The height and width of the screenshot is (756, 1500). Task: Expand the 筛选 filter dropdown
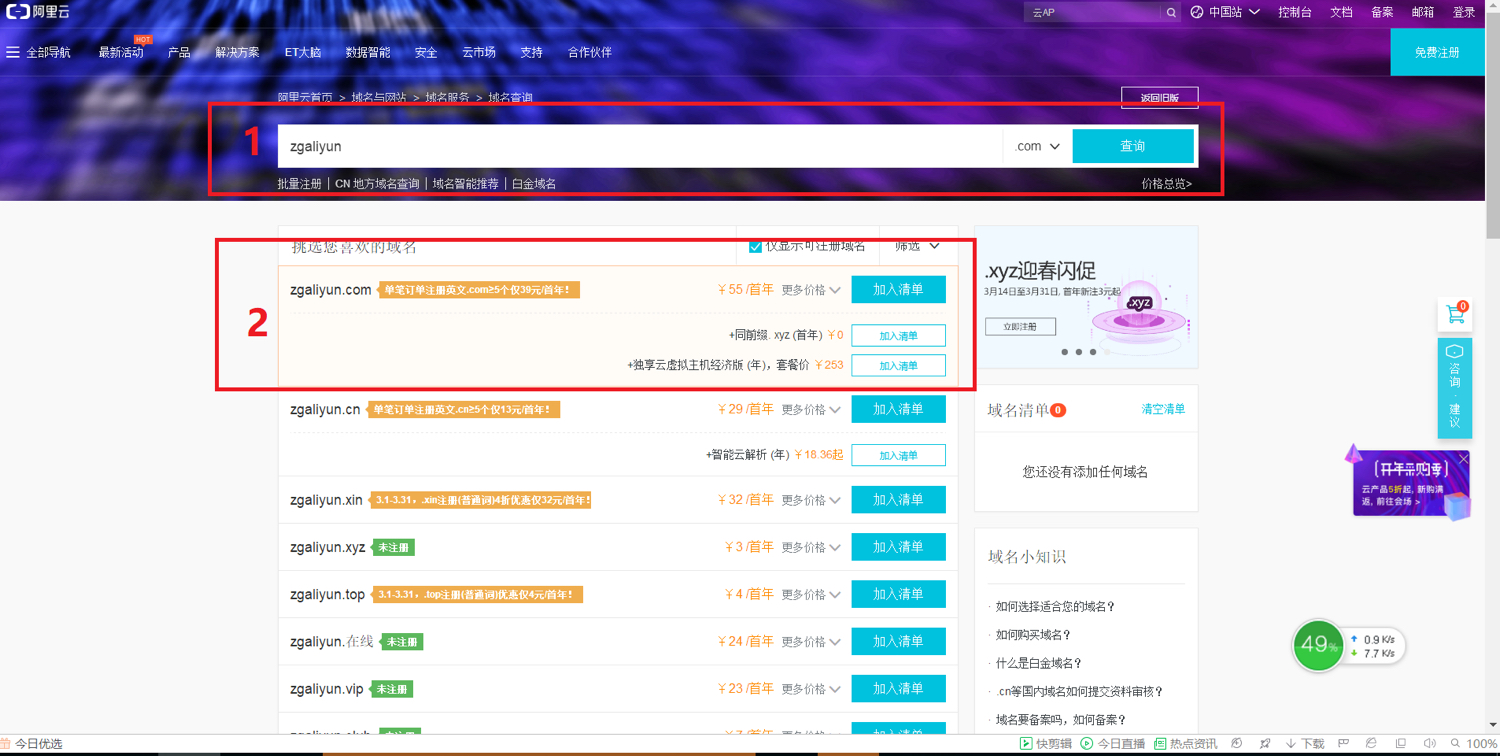click(917, 246)
